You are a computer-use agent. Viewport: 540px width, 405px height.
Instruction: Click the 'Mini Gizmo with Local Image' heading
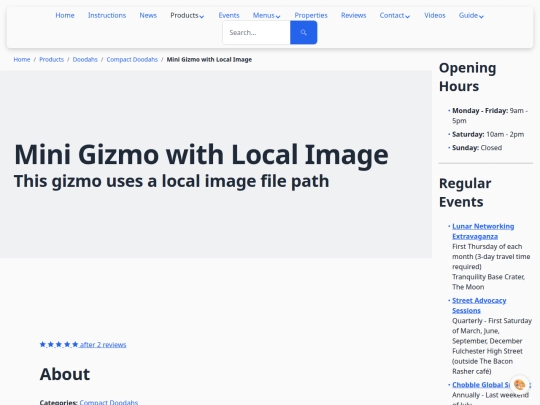(201, 155)
